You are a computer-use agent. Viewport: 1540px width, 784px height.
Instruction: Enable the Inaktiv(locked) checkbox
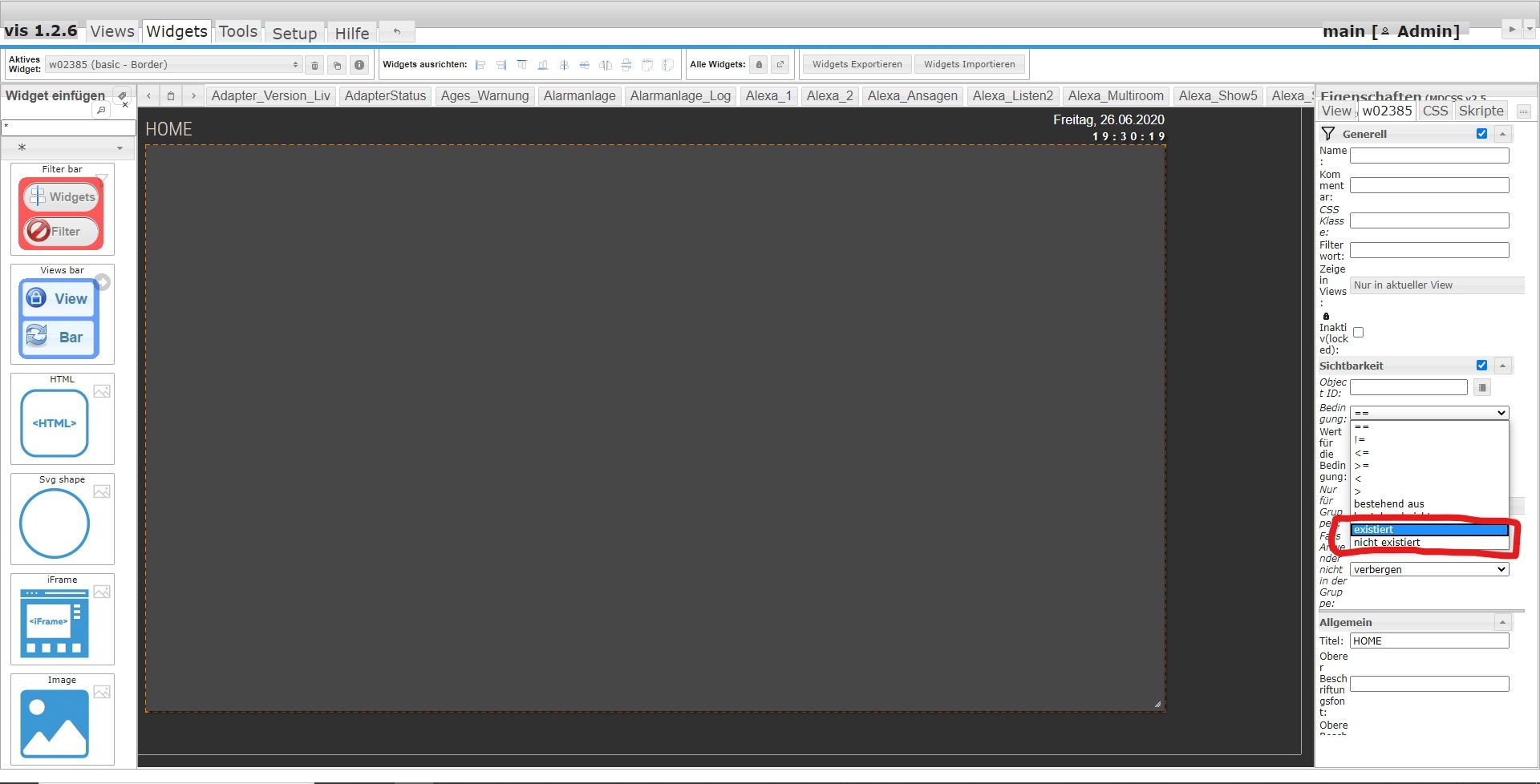coord(1358,332)
